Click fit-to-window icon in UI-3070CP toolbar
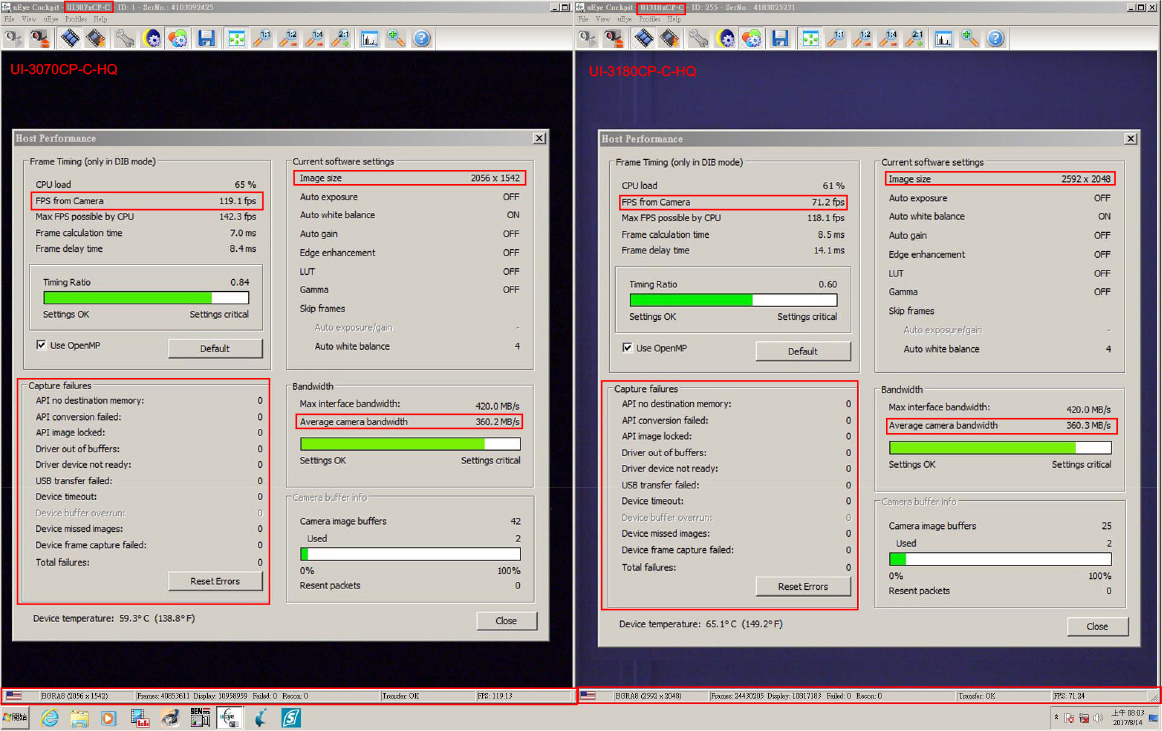1162x731 pixels. (236, 39)
